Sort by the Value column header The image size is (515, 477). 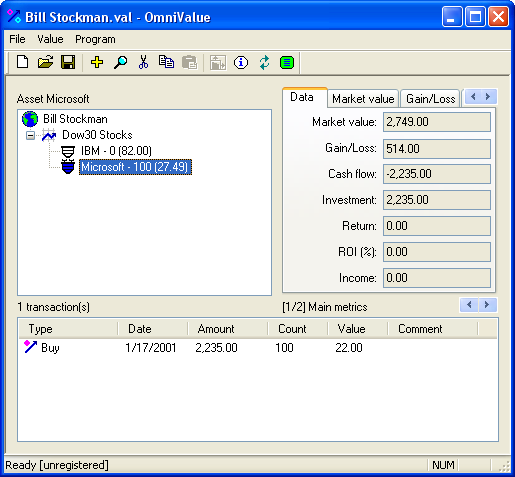(x=358, y=329)
